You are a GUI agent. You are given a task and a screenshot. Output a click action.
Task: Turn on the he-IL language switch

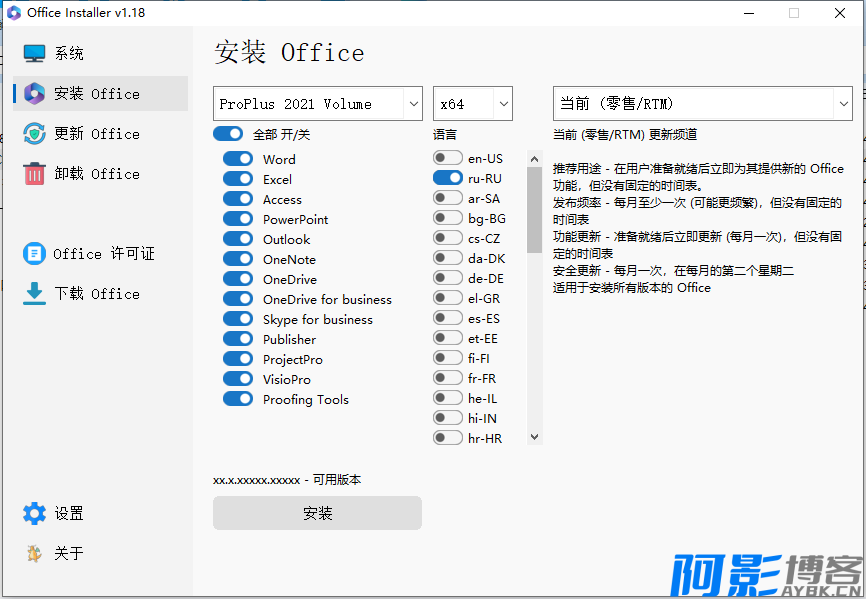pos(447,398)
